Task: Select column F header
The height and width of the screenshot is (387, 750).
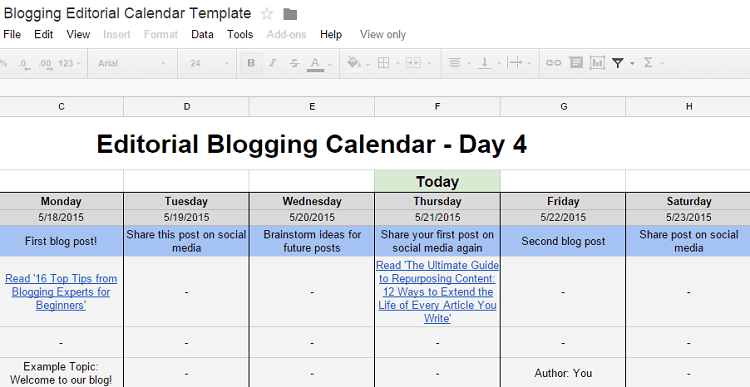Action: tap(437, 107)
